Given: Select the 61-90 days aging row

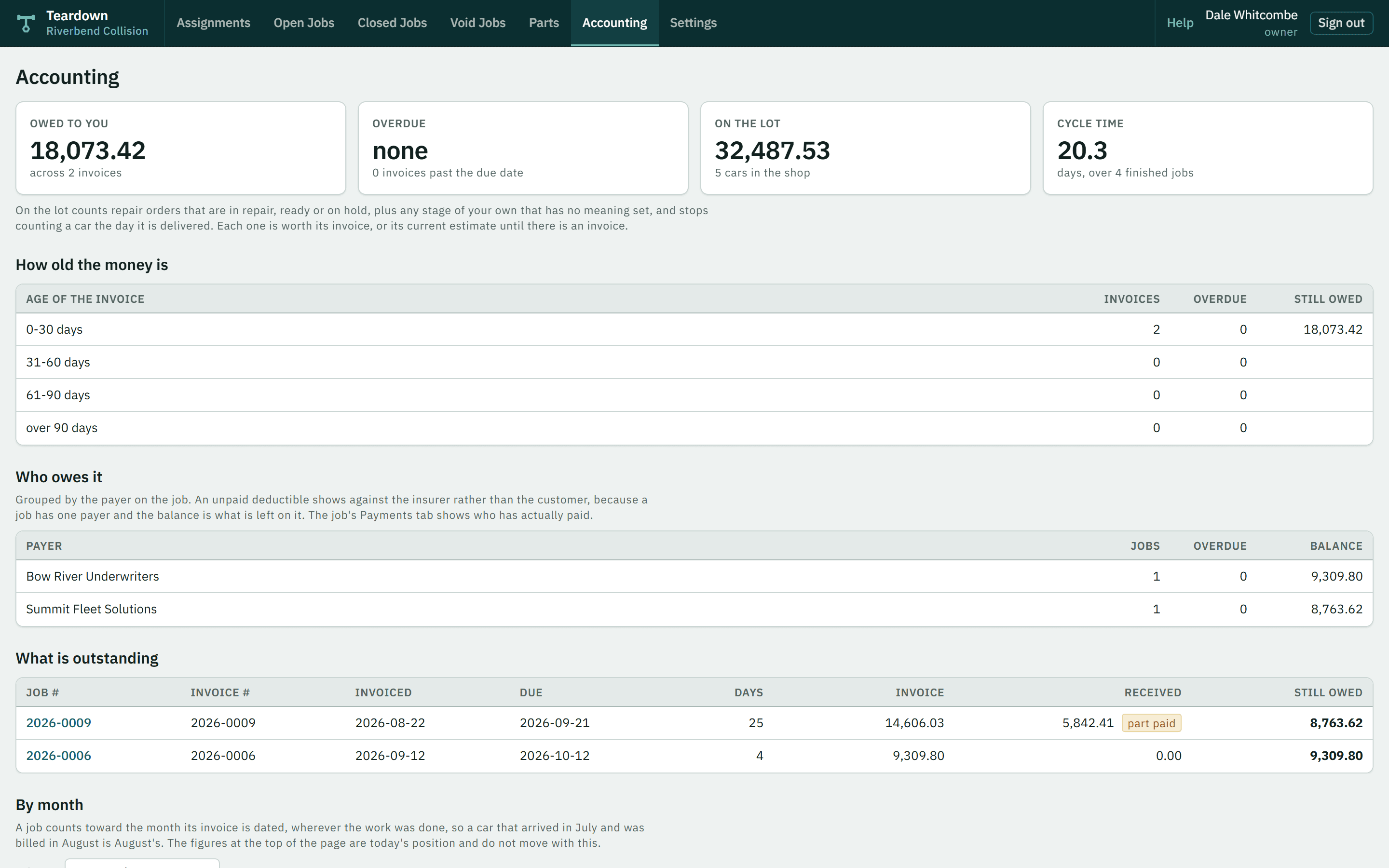Looking at the screenshot, I should [x=694, y=395].
